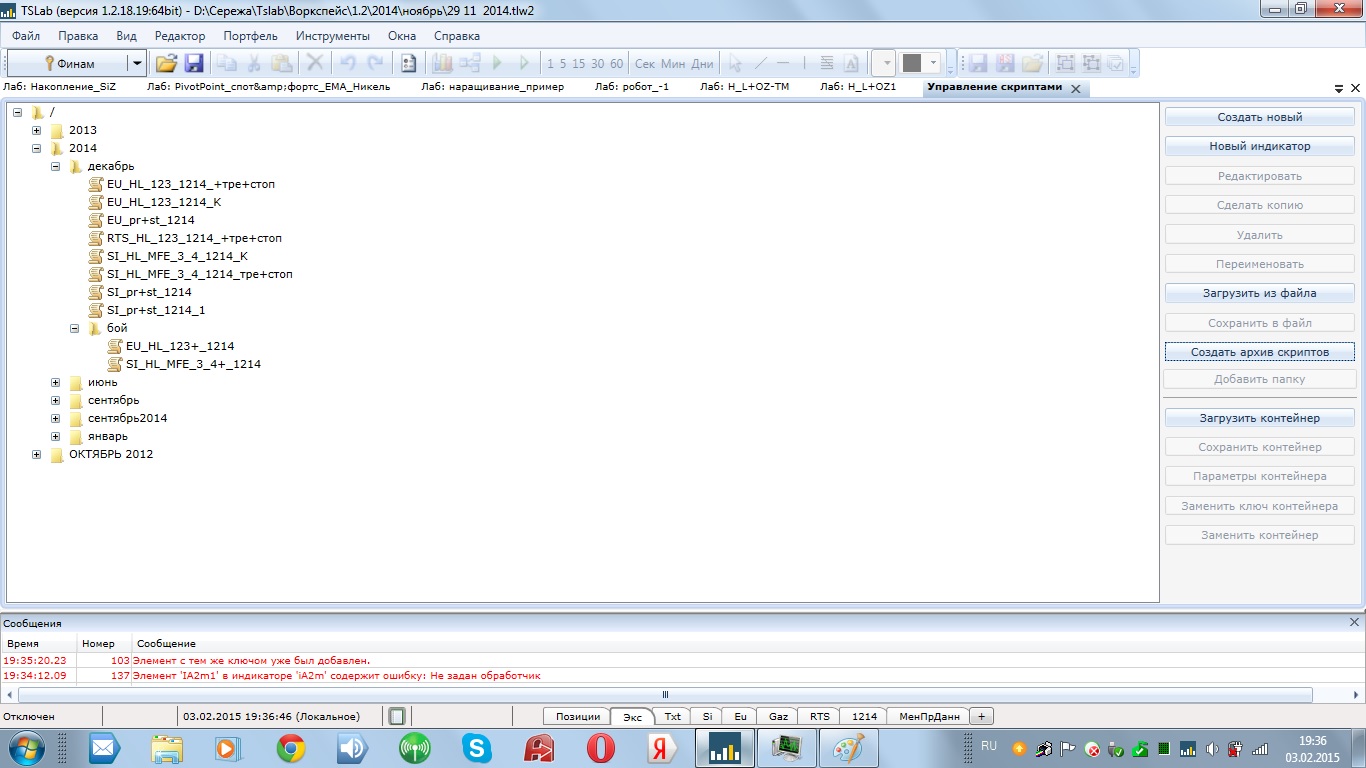Switch to the RTS workspace tab
This screenshot has width=1366, height=768.
[819, 716]
